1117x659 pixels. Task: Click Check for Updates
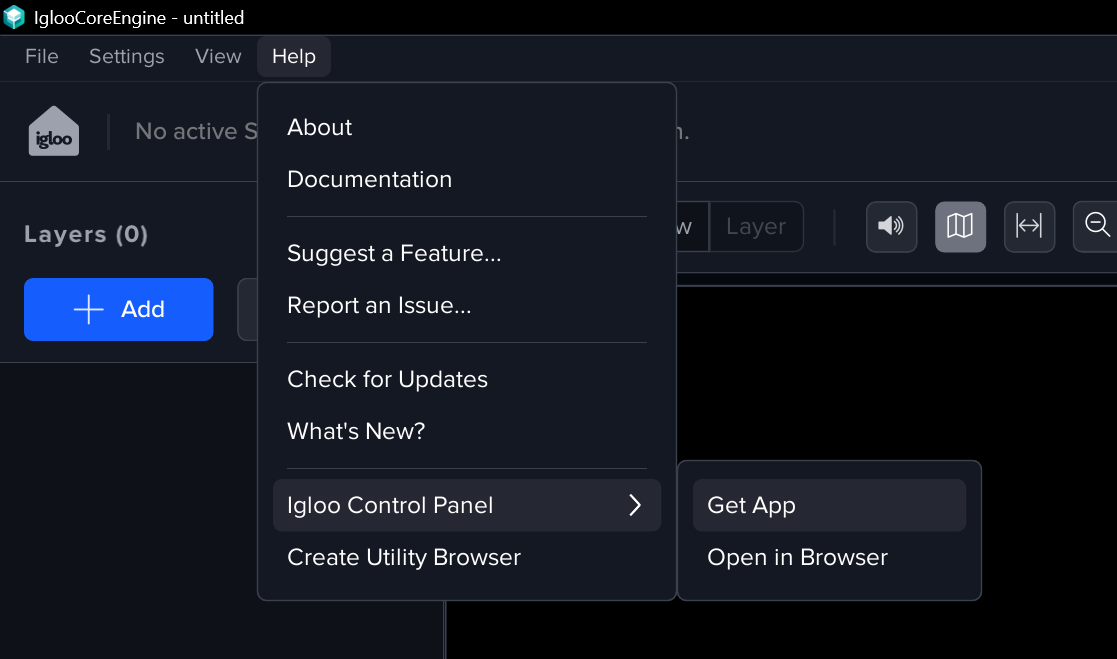(x=387, y=379)
